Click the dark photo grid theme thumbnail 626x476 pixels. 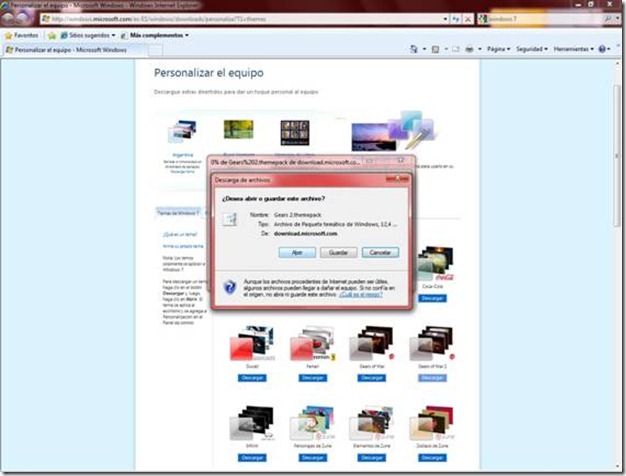(x=295, y=133)
